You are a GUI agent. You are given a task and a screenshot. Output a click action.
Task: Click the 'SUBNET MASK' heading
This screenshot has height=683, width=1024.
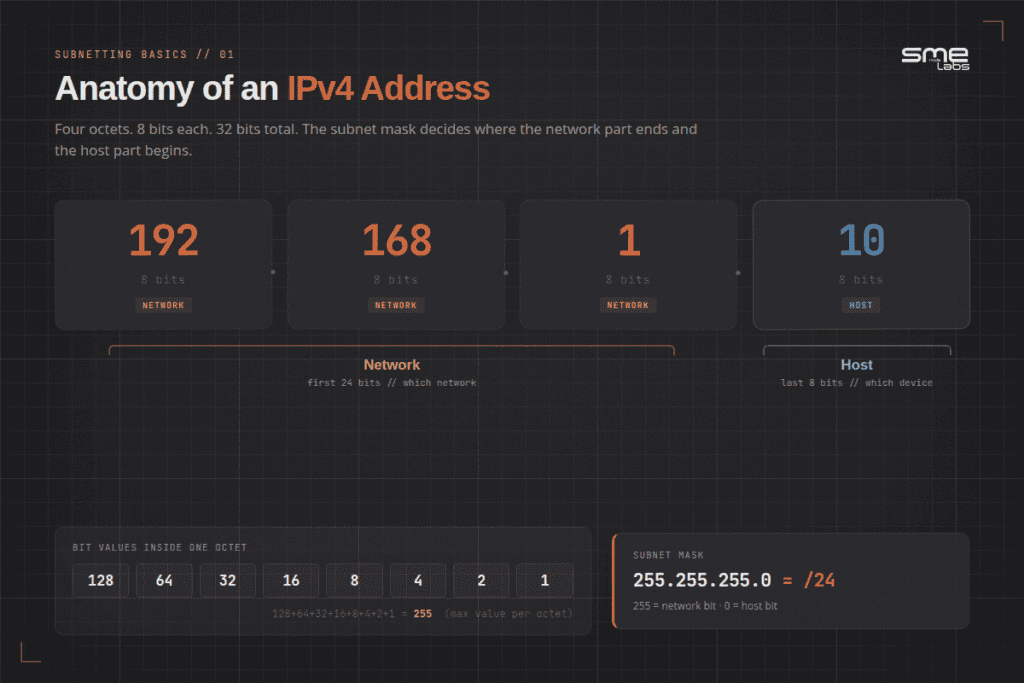668,555
